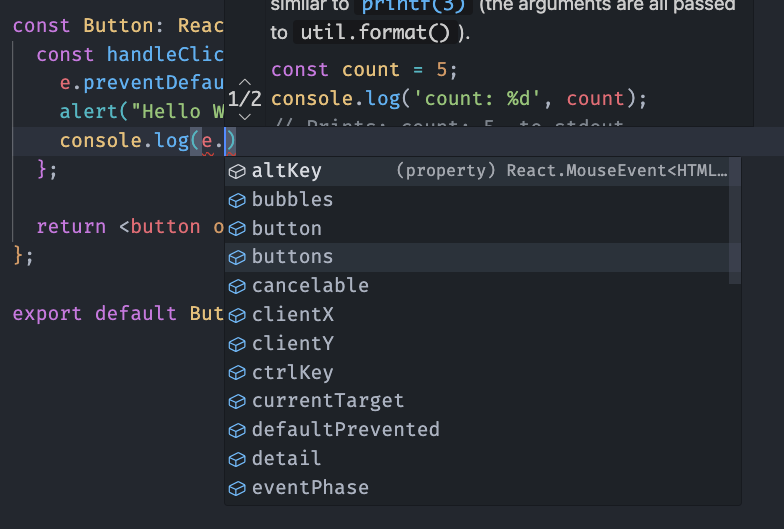Click the cube icon next to currentTarget
The width and height of the screenshot is (784, 529).
tap(237, 401)
